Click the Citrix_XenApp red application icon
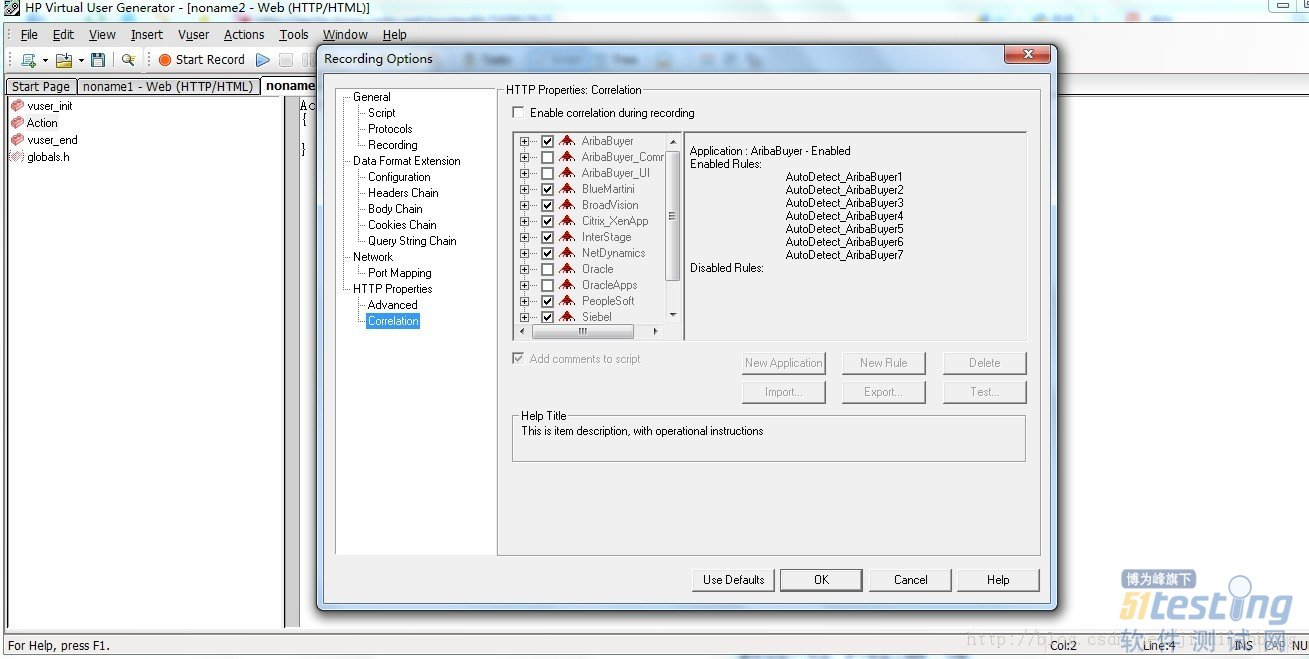The height and width of the screenshot is (659, 1309). click(x=567, y=221)
